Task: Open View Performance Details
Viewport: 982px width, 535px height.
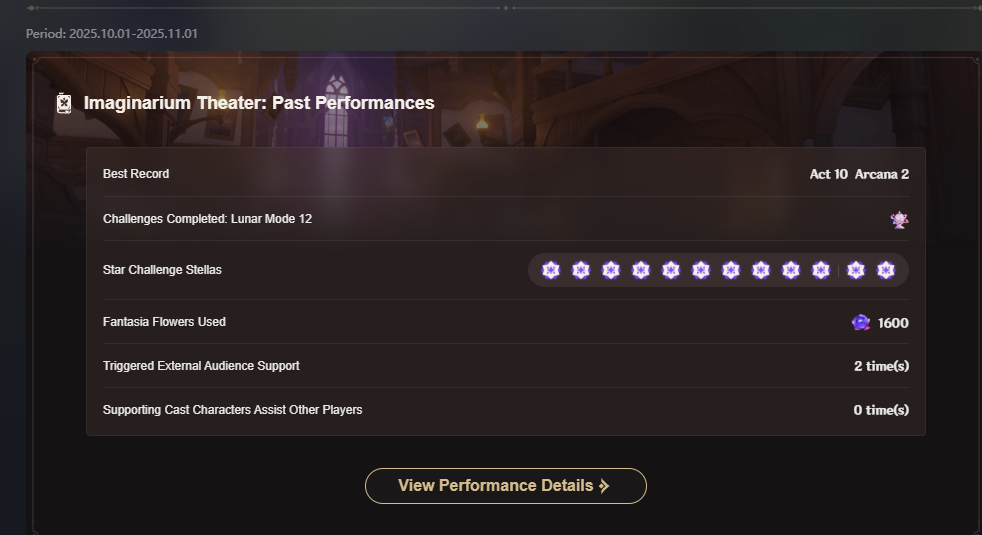Action: tap(495, 486)
